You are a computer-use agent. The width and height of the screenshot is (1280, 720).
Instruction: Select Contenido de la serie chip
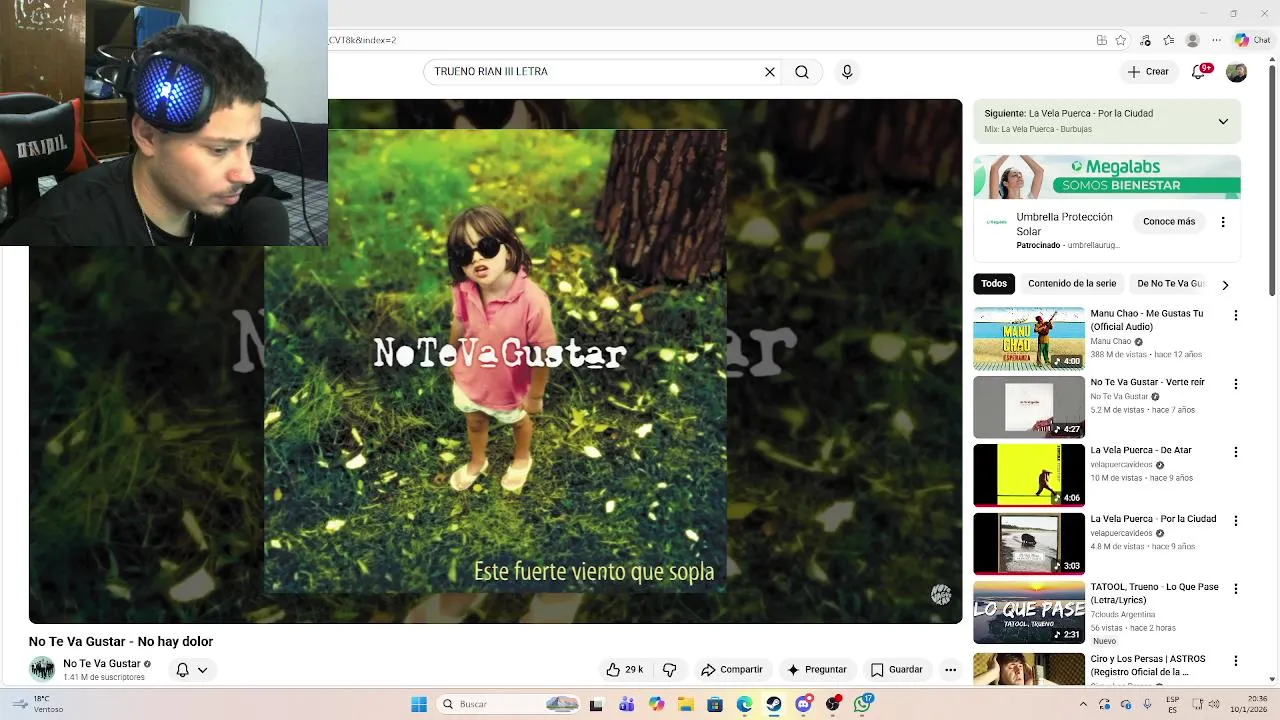(x=1072, y=284)
